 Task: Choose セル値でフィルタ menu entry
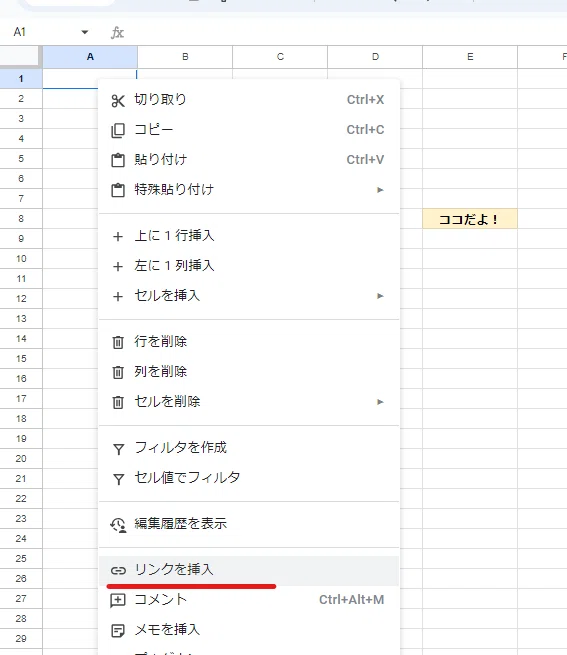coord(249,477)
